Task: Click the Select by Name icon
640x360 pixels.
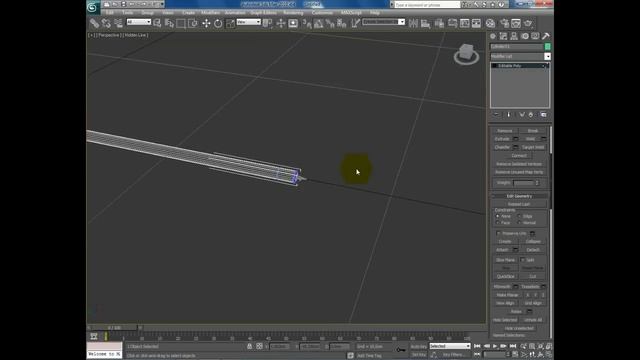Action: pyautogui.click(x=169, y=23)
